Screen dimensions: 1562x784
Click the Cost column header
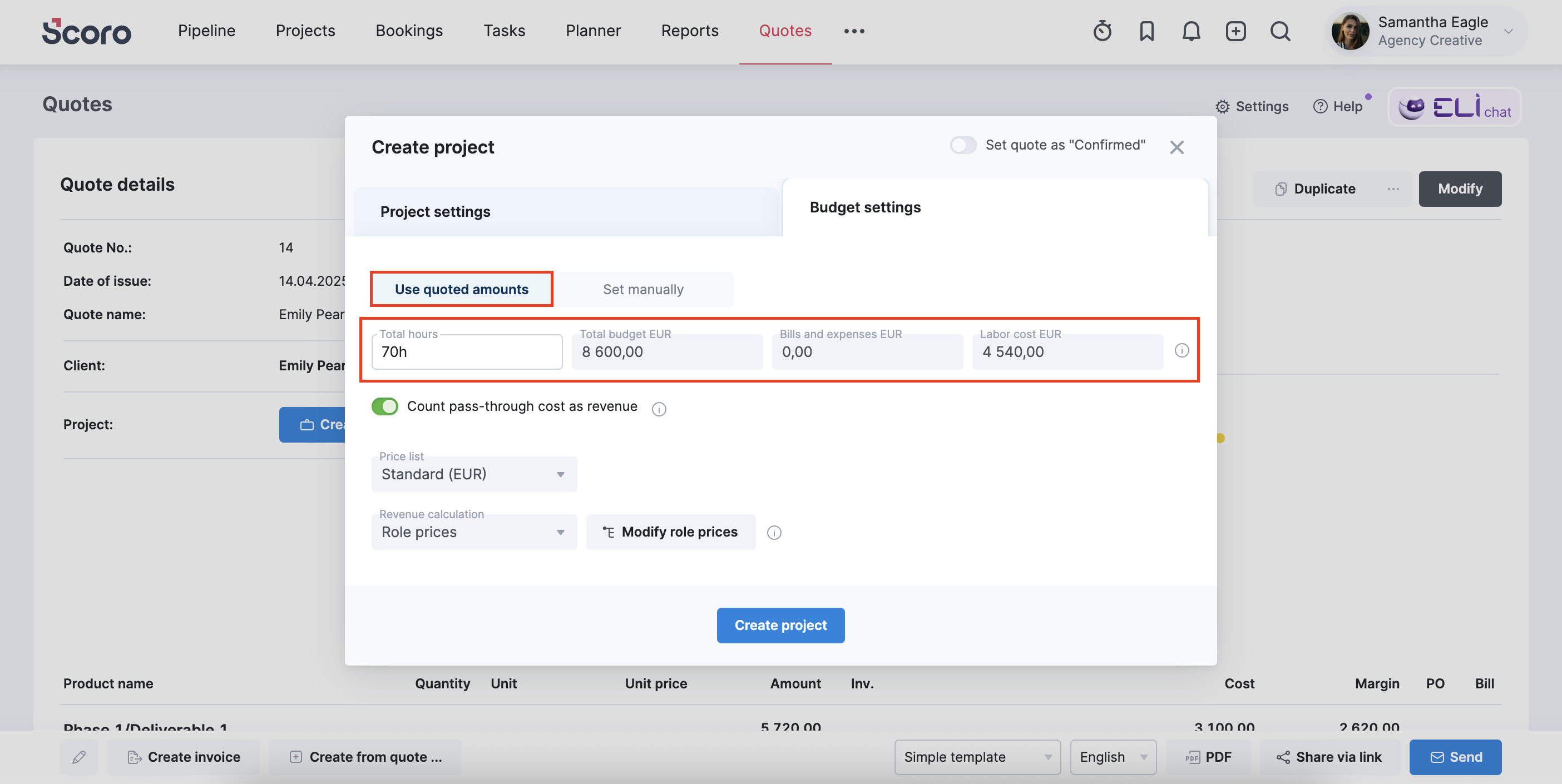tap(1239, 683)
